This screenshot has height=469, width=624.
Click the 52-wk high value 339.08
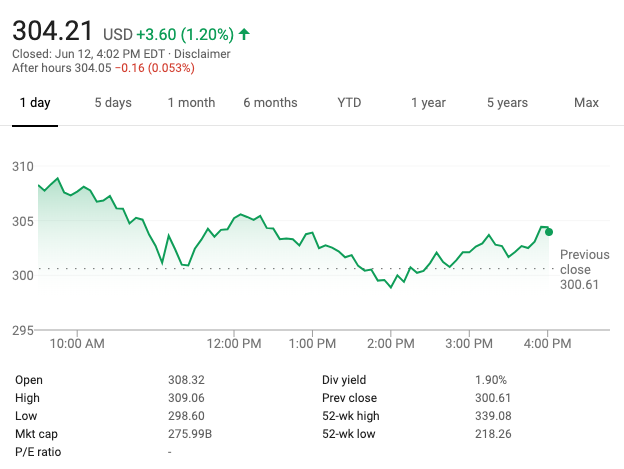pos(493,416)
